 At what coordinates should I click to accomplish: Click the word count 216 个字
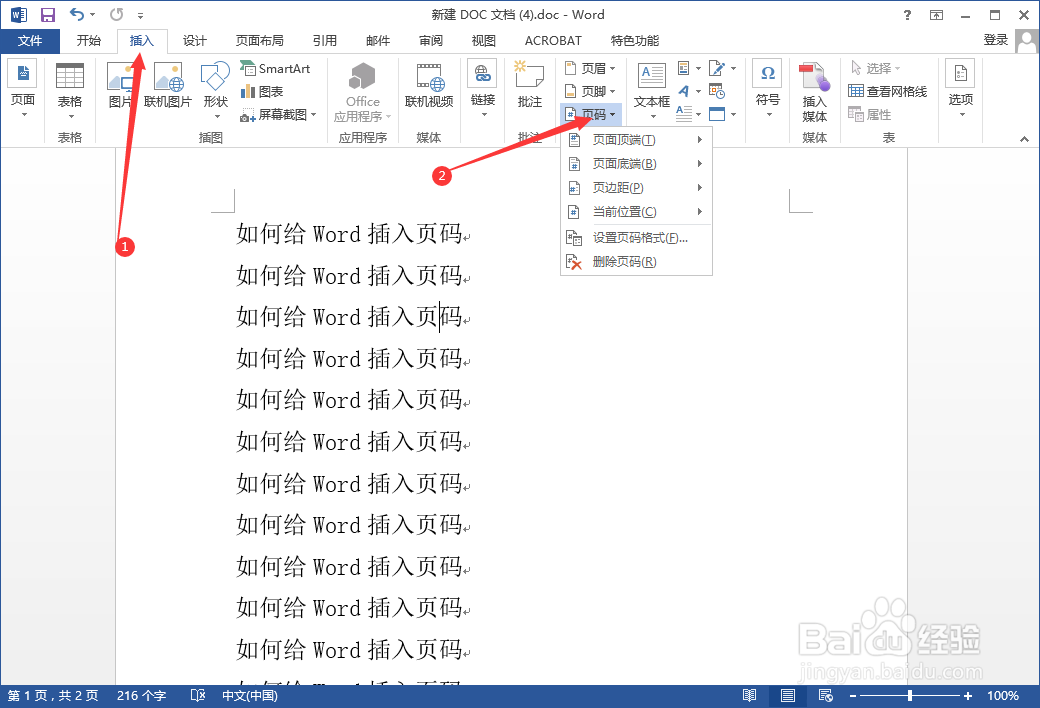tap(142, 695)
